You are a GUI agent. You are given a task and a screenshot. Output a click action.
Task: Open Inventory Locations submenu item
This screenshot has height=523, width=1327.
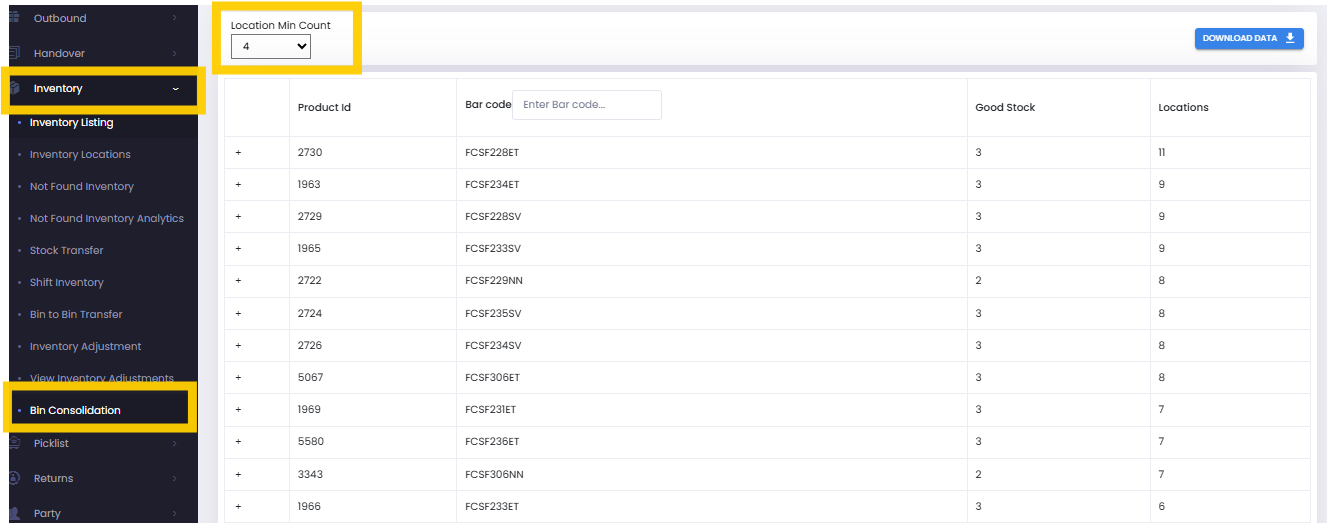point(80,154)
